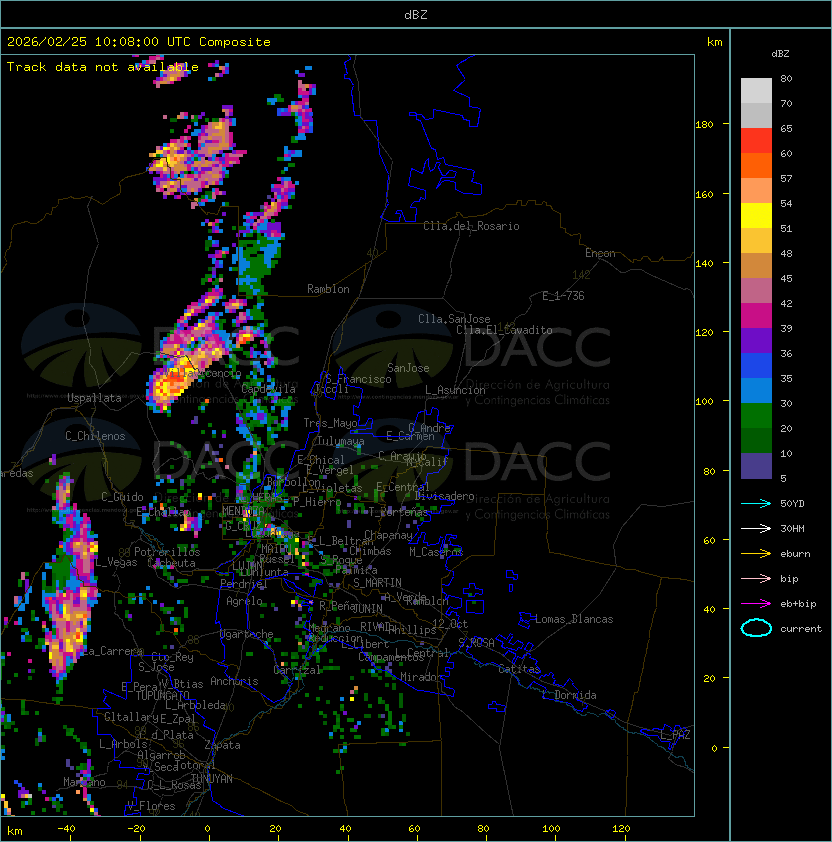Click the 'km' unit label at top right
This screenshot has width=832, height=842.
[714, 42]
